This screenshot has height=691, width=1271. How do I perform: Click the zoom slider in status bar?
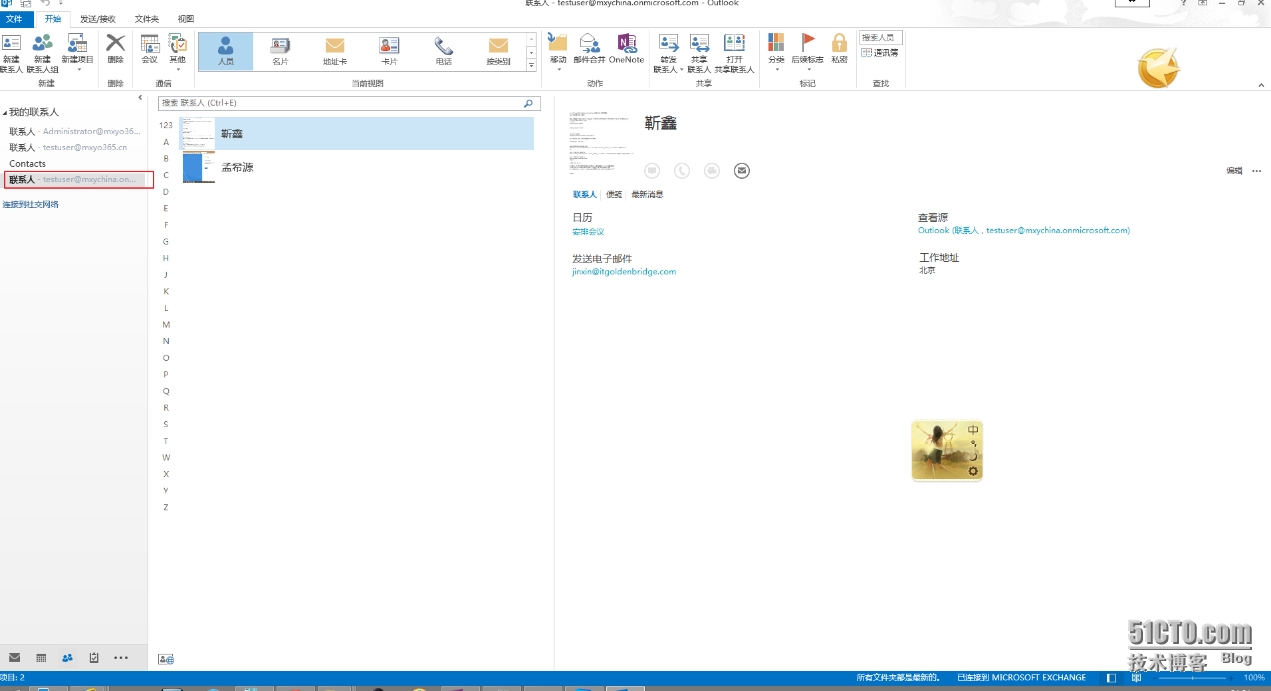point(1195,678)
